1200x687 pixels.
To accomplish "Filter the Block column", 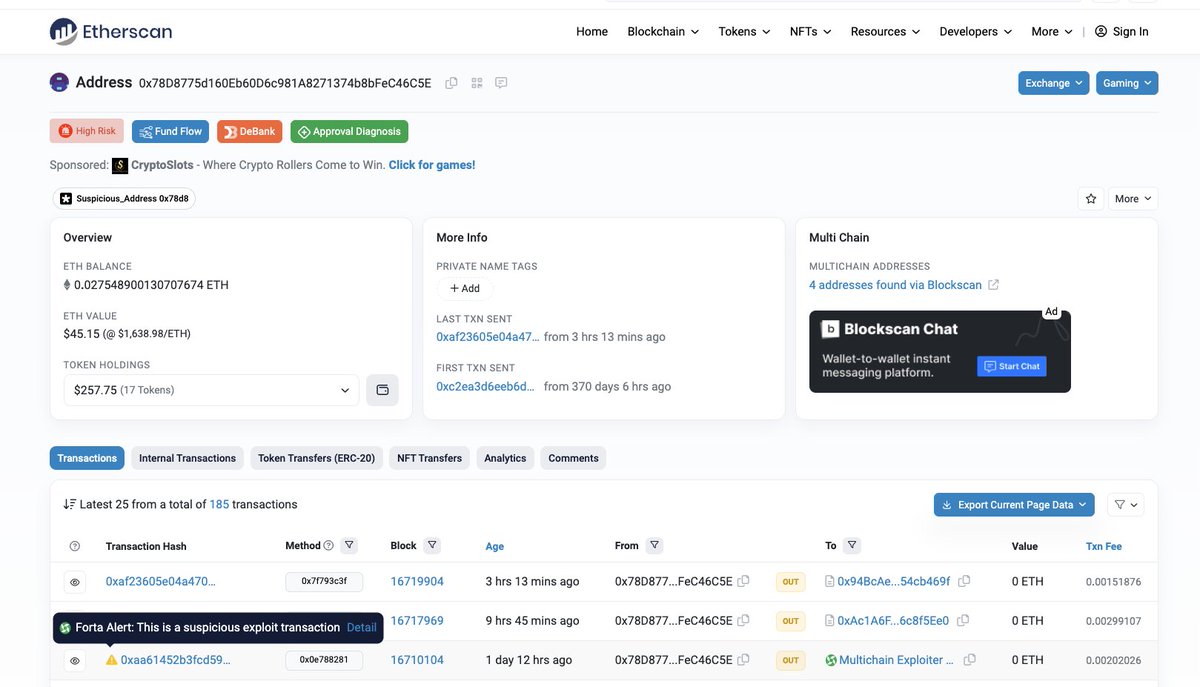I will tap(432, 545).
